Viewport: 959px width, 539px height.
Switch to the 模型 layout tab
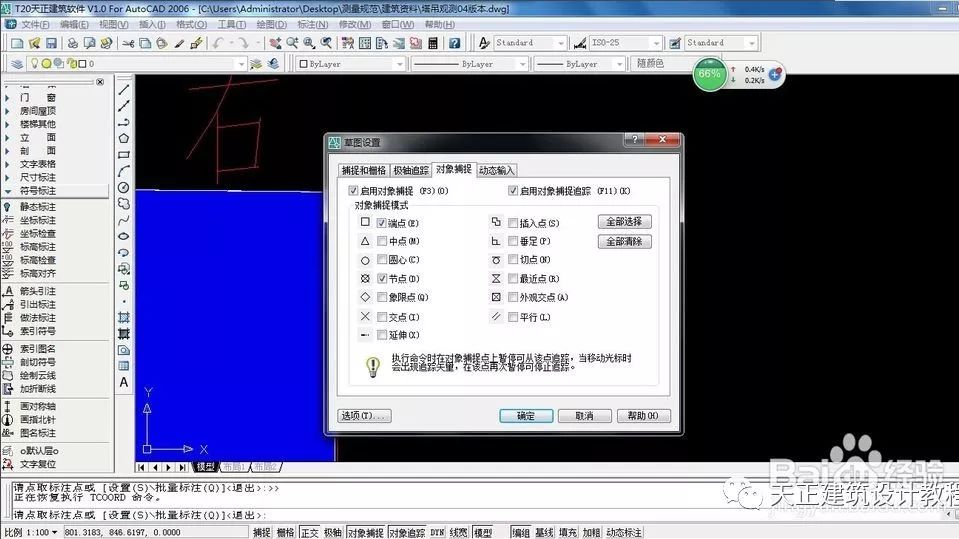[206, 467]
